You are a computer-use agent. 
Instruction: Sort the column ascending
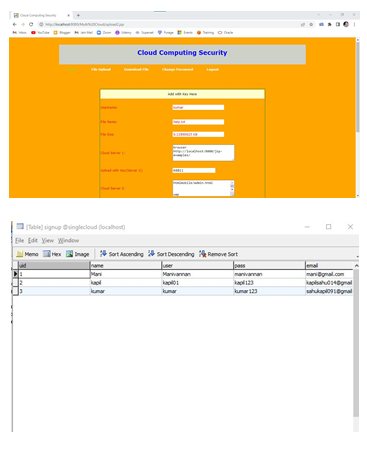(x=121, y=254)
